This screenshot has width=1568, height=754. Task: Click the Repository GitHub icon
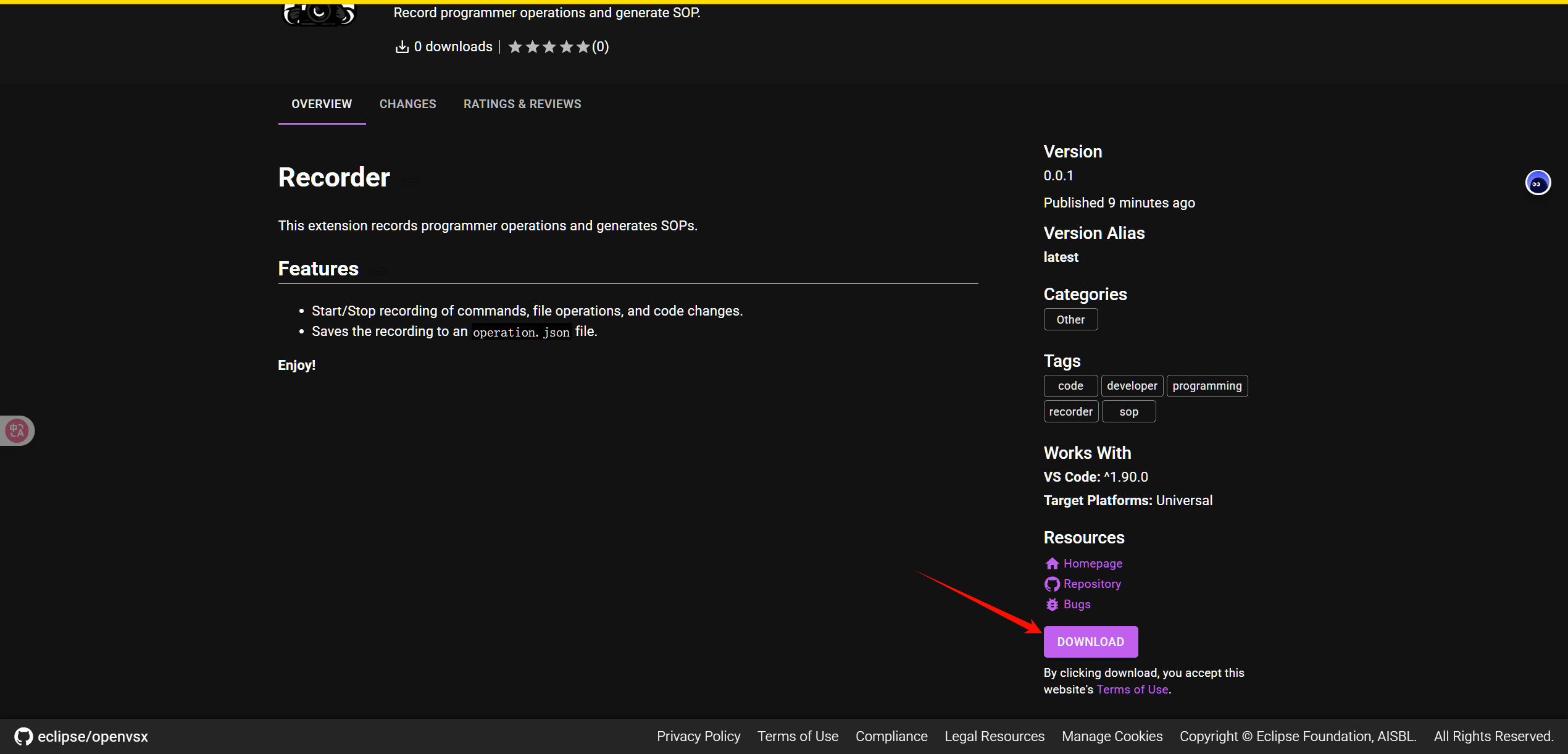click(1052, 584)
